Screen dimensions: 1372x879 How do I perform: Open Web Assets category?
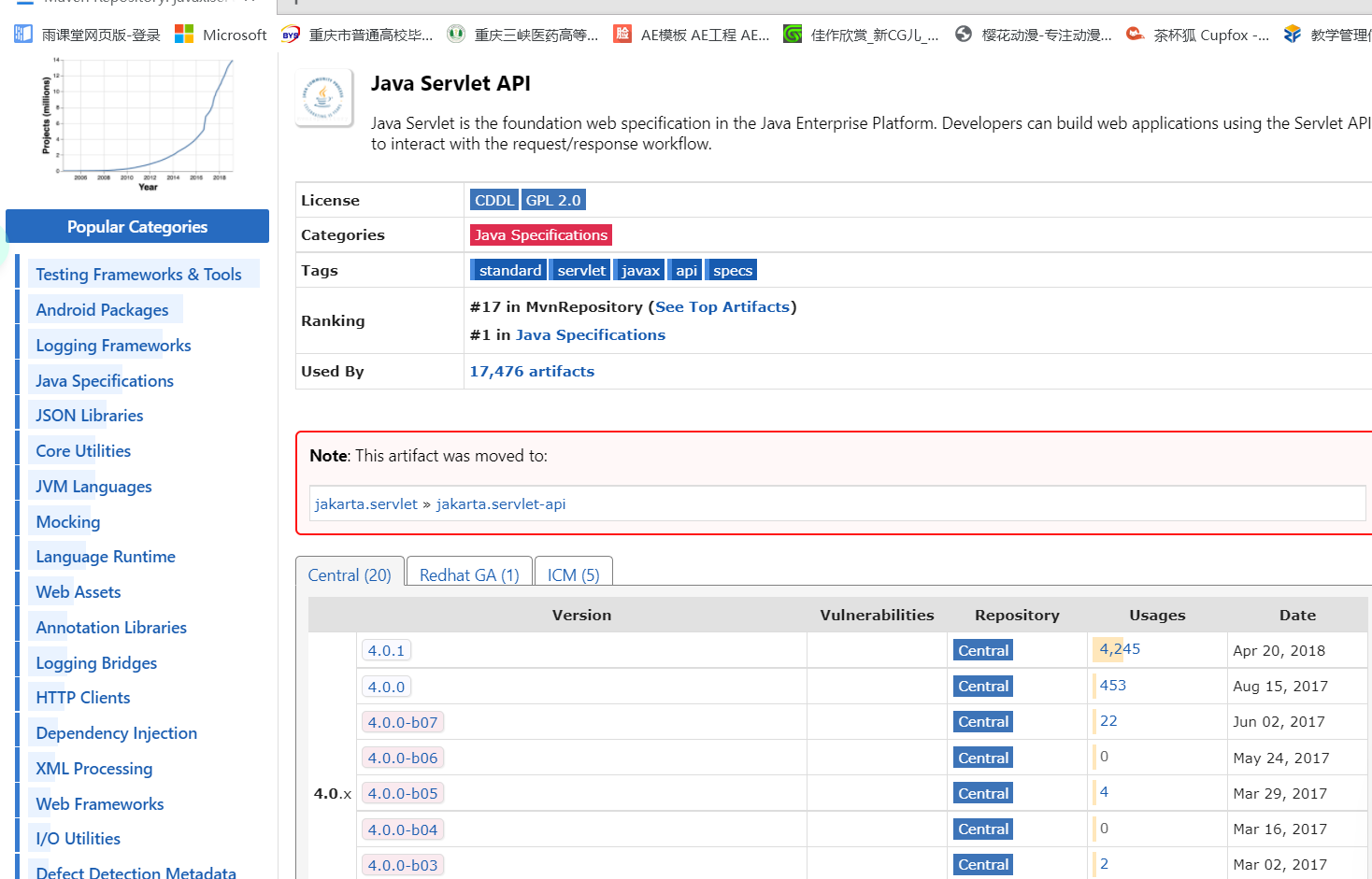click(x=79, y=591)
